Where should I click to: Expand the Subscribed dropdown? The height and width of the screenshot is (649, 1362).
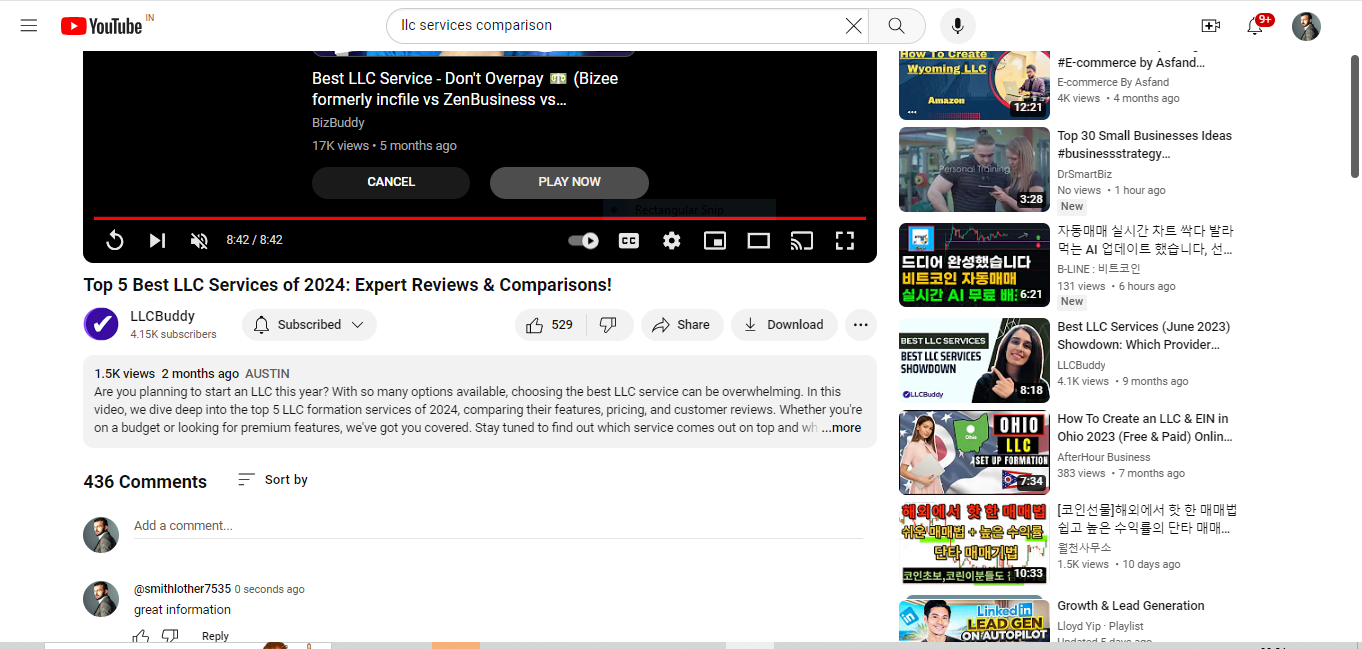[309, 325]
